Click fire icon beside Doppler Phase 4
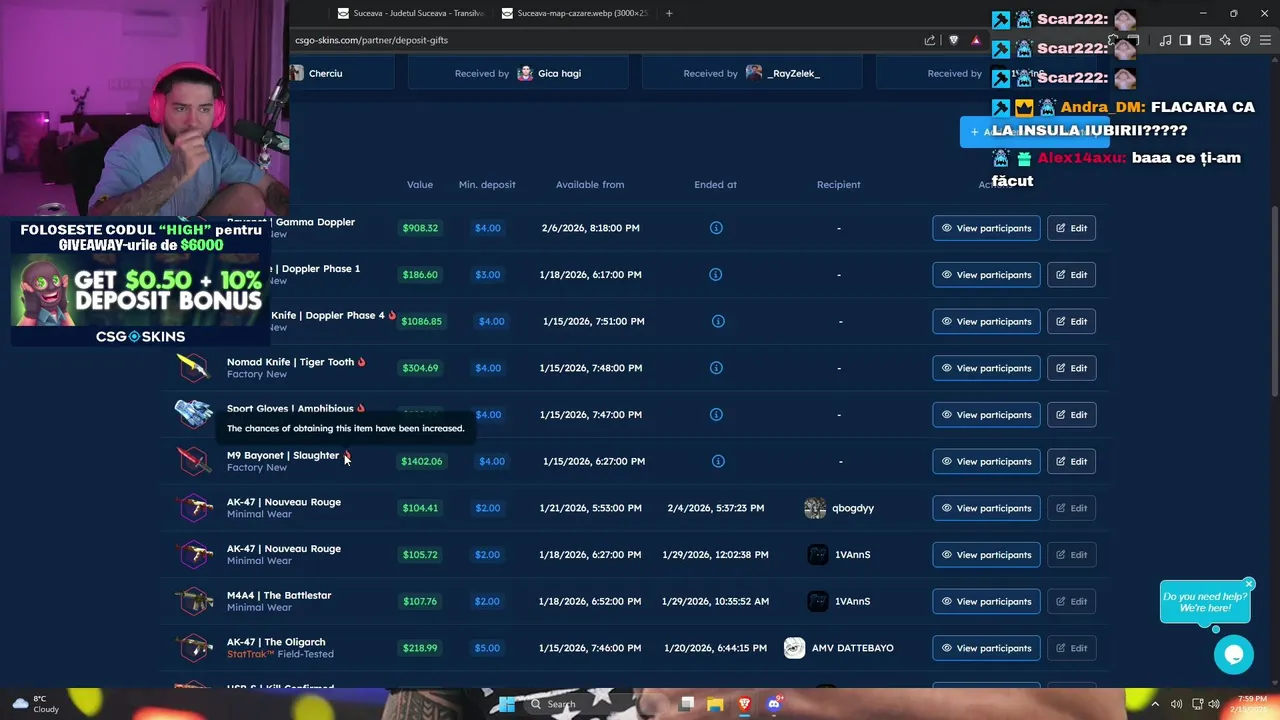1280x720 pixels. click(x=392, y=315)
